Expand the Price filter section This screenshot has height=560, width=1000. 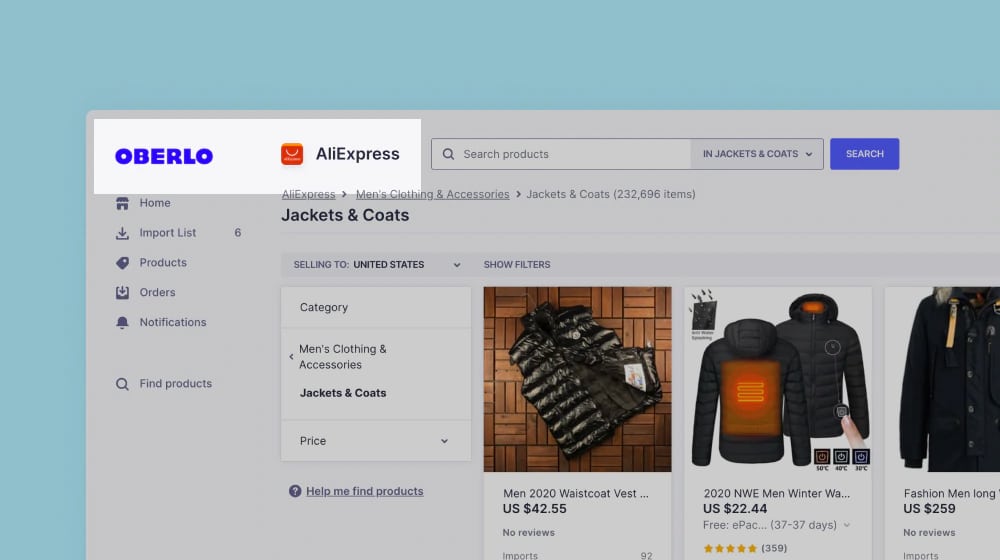pyautogui.click(x=376, y=441)
